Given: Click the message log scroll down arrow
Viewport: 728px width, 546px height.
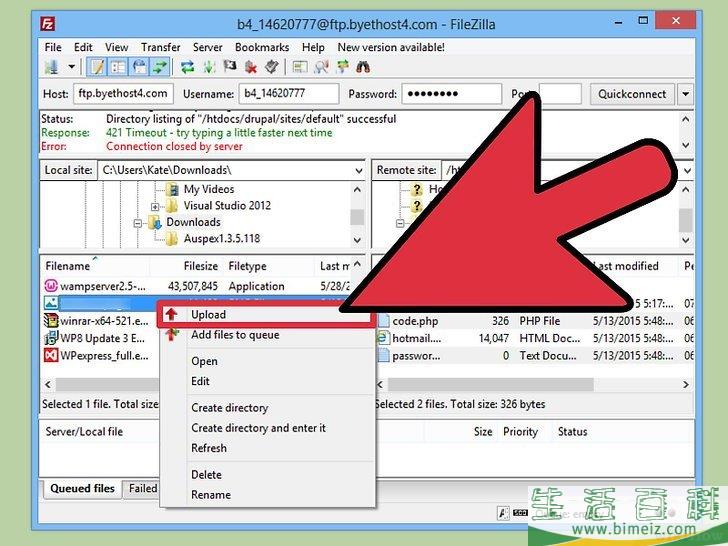Looking at the screenshot, I should (686, 145).
